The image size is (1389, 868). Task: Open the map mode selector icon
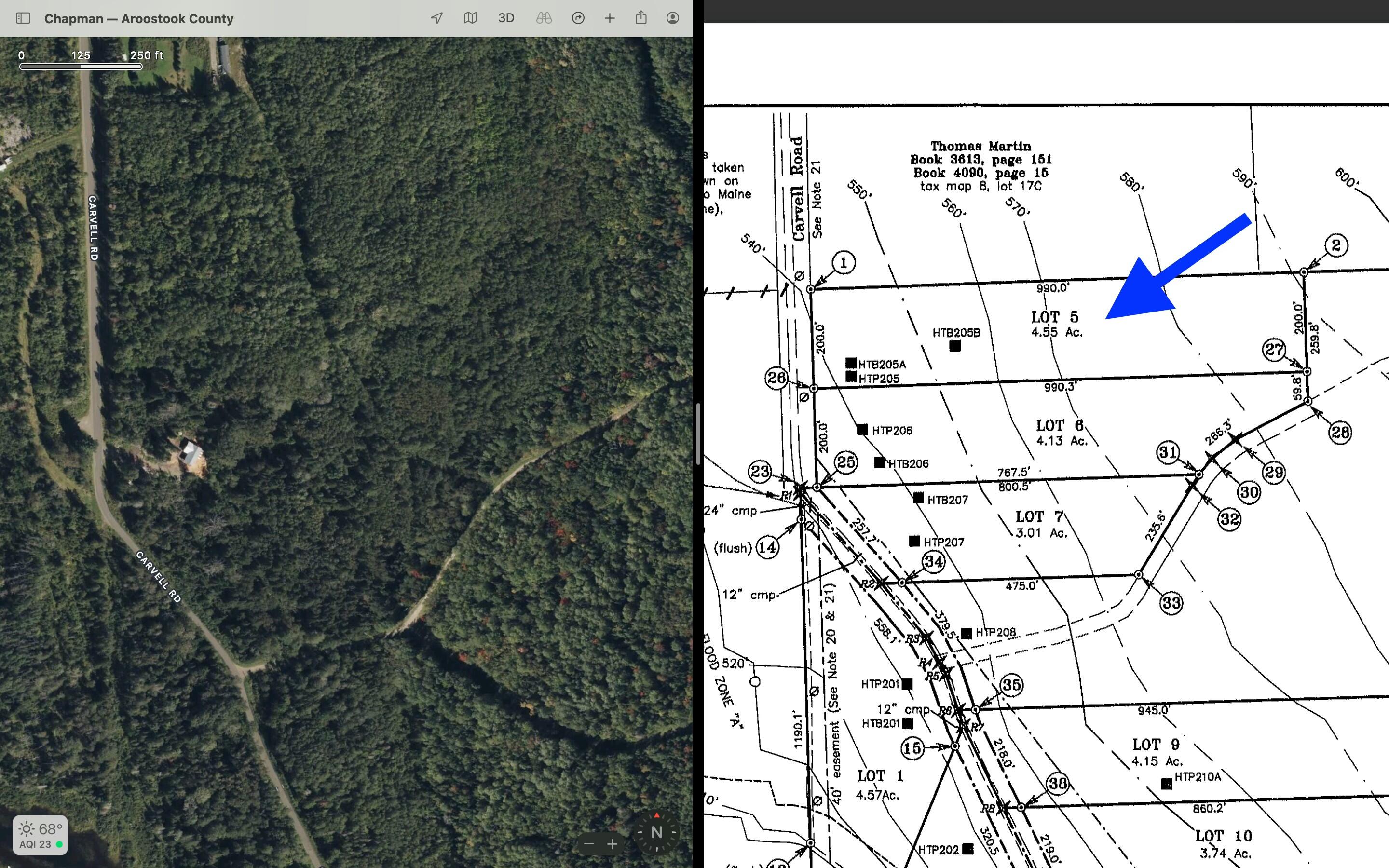click(x=470, y=18)
